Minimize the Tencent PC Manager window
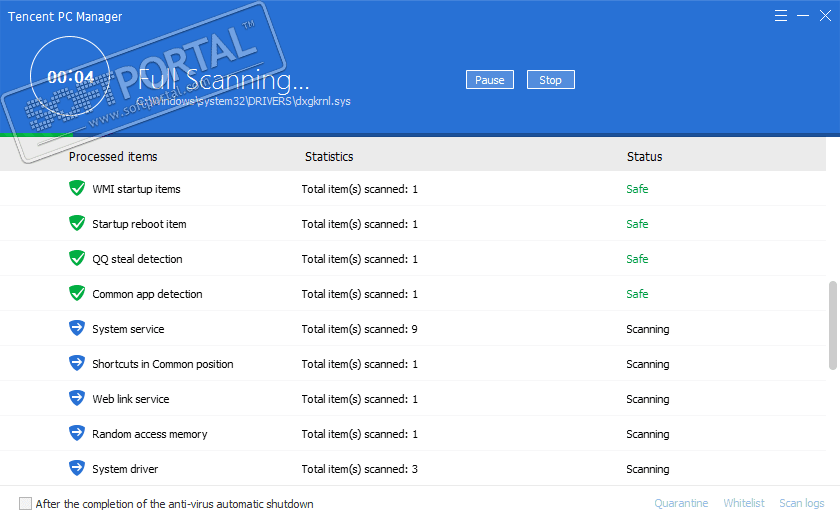The width and height of the screenshot is (840, 520). [802, 16]
